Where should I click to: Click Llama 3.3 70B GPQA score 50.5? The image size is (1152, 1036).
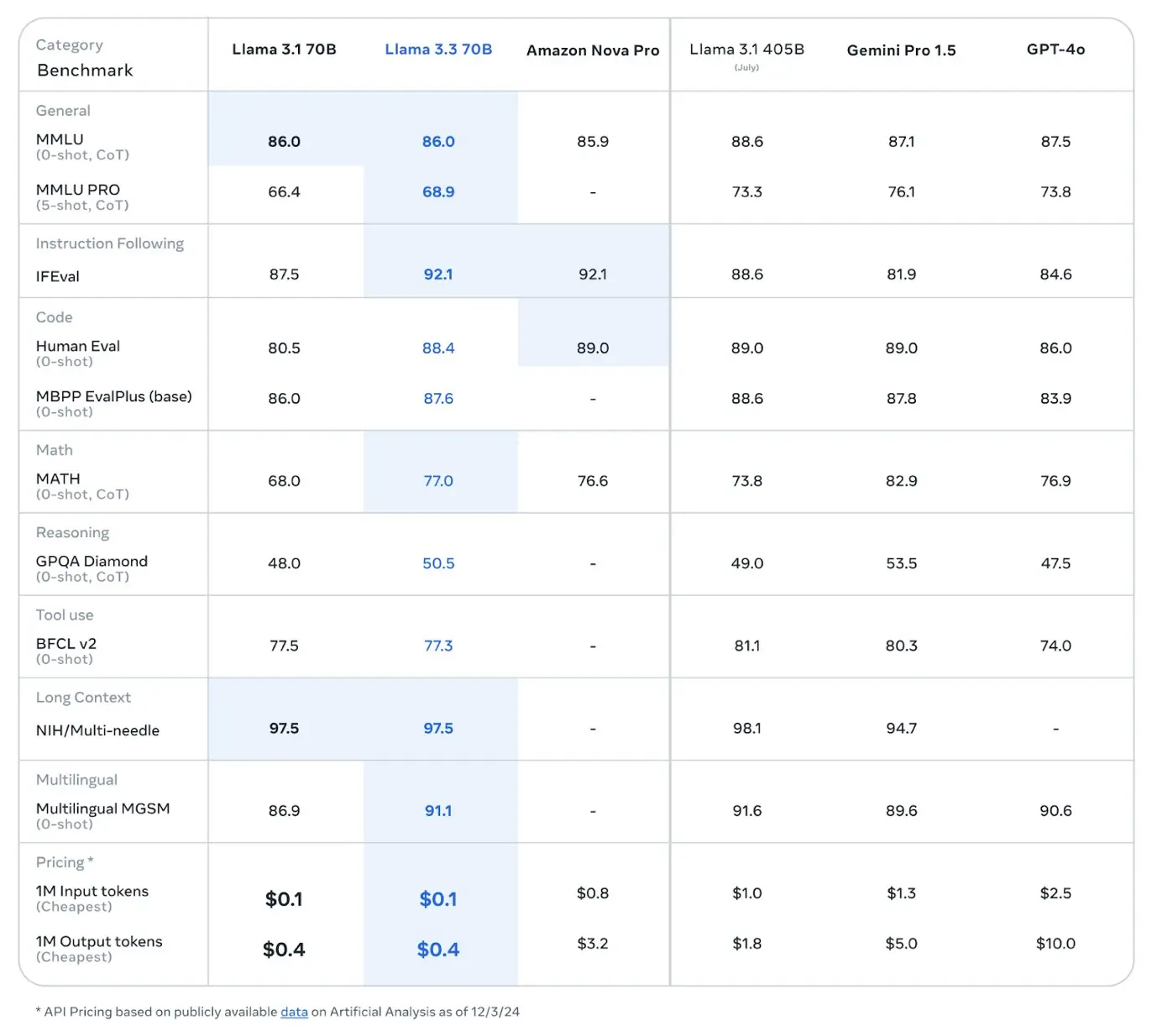438,563
